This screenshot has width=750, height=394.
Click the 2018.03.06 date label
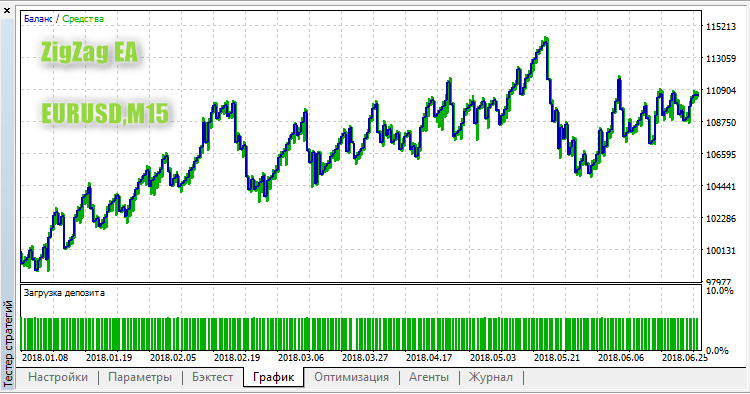pos(301,358)
